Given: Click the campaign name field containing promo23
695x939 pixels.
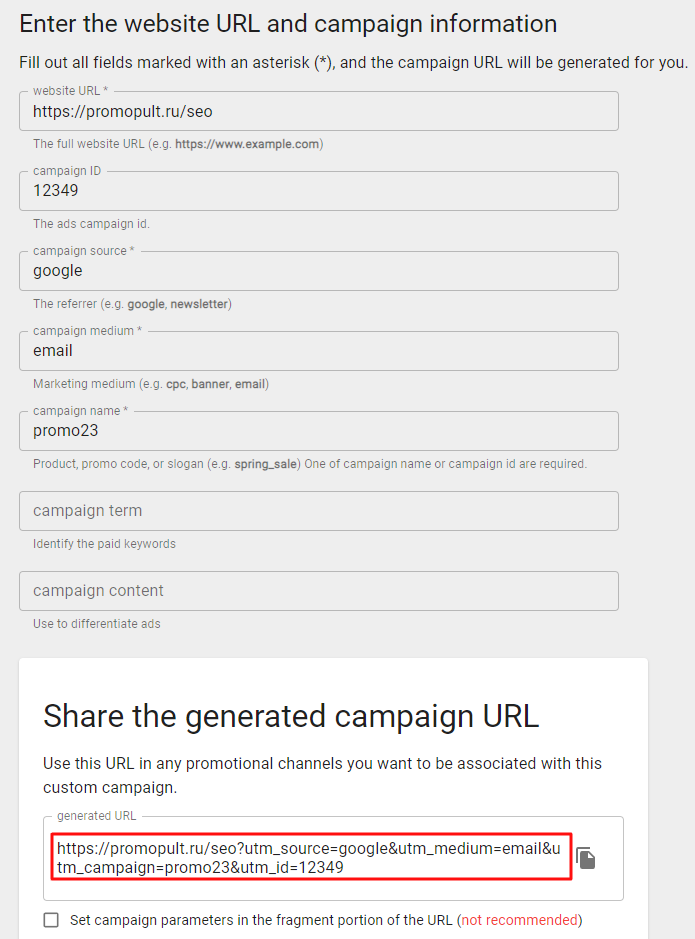Looking at the screenshot, I should (x=318, y=431).
